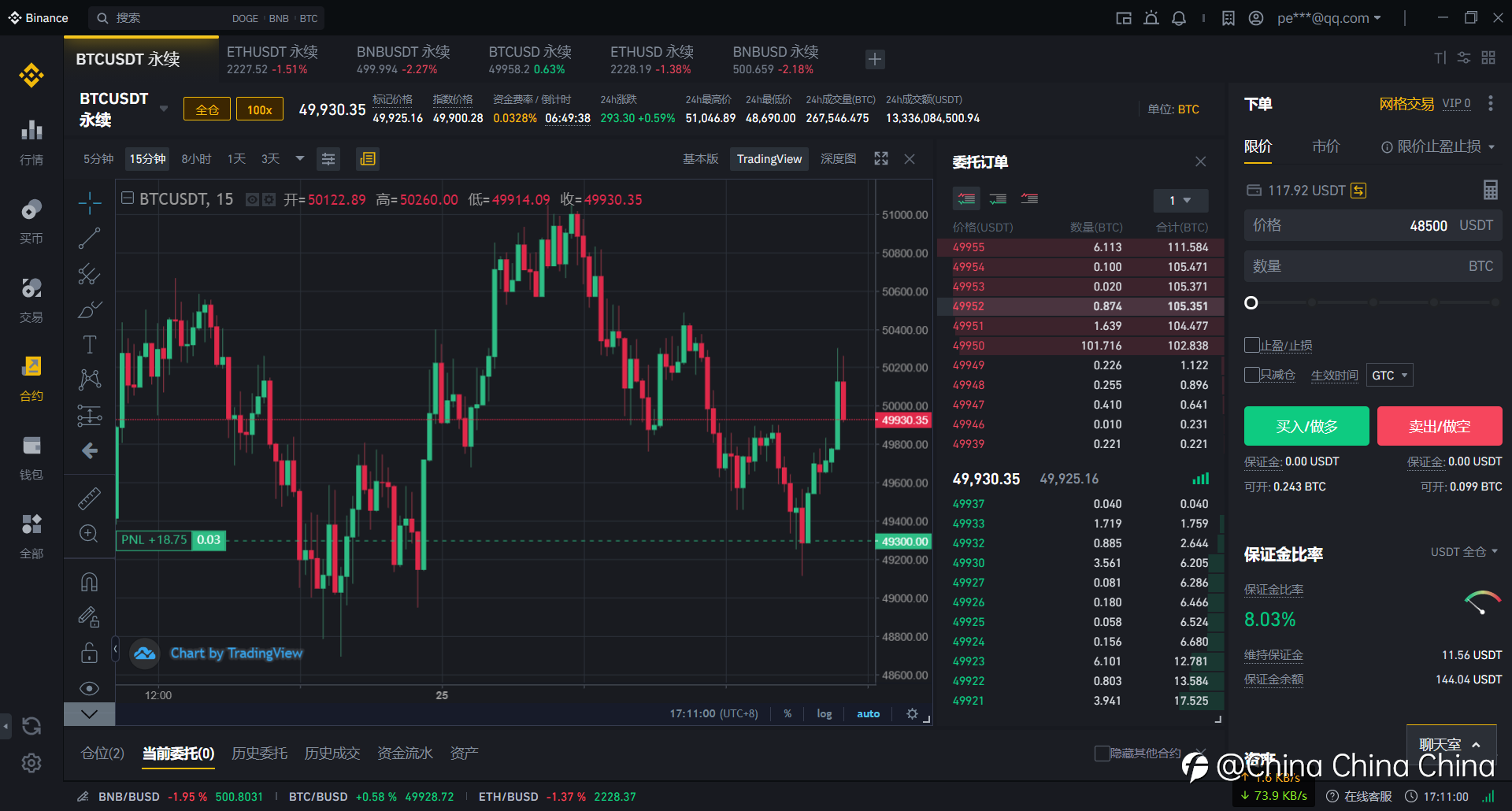Click 买入/做多 buy long button
The height and width of the screenshot is (811, 1512).
click(1306, 426)
